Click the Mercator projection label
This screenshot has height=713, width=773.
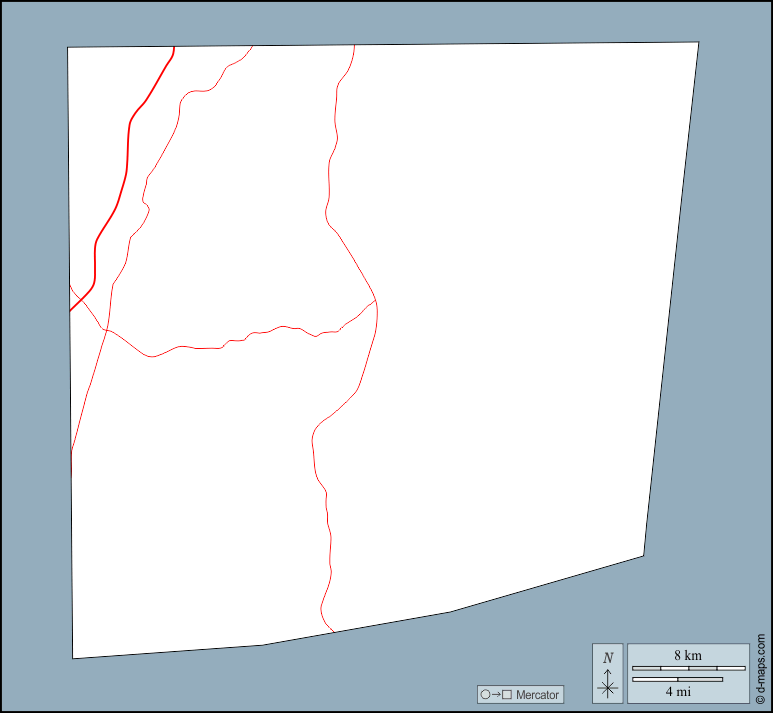[537, 694]
